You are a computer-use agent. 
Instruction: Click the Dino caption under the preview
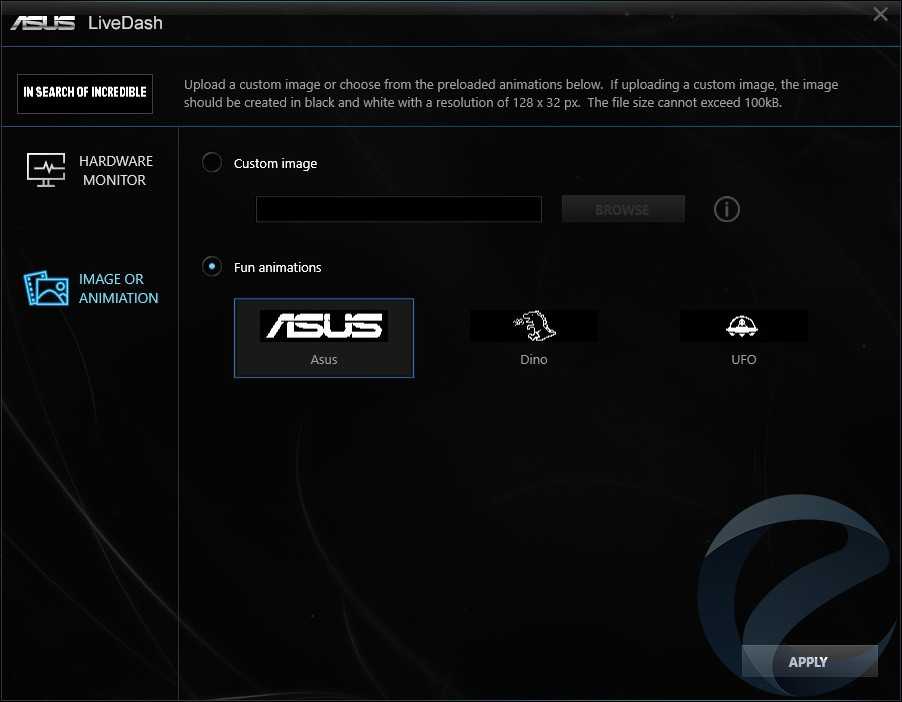click(x=534, y=360)
